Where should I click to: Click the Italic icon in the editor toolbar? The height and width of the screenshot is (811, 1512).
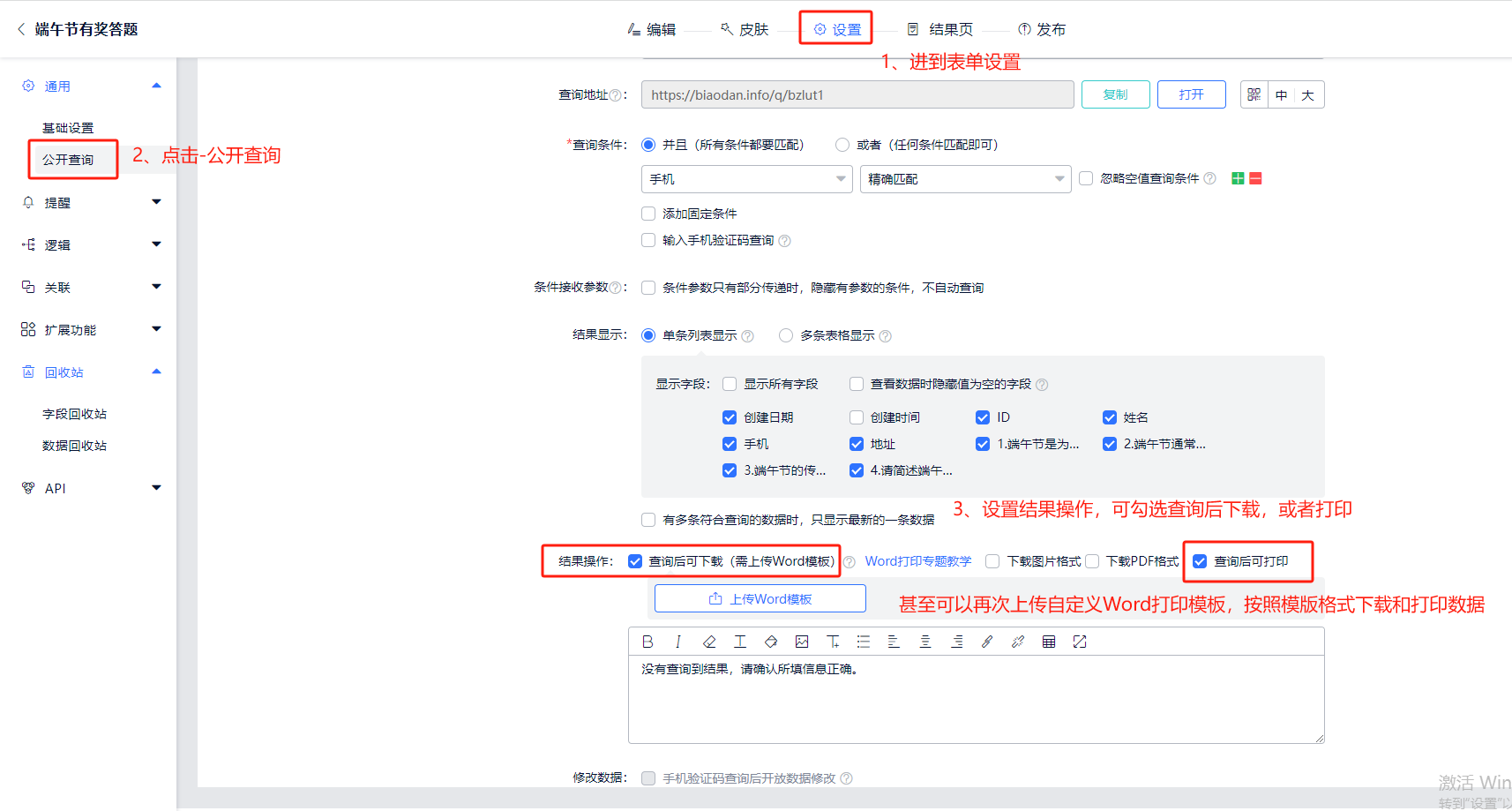coord(678,642)
